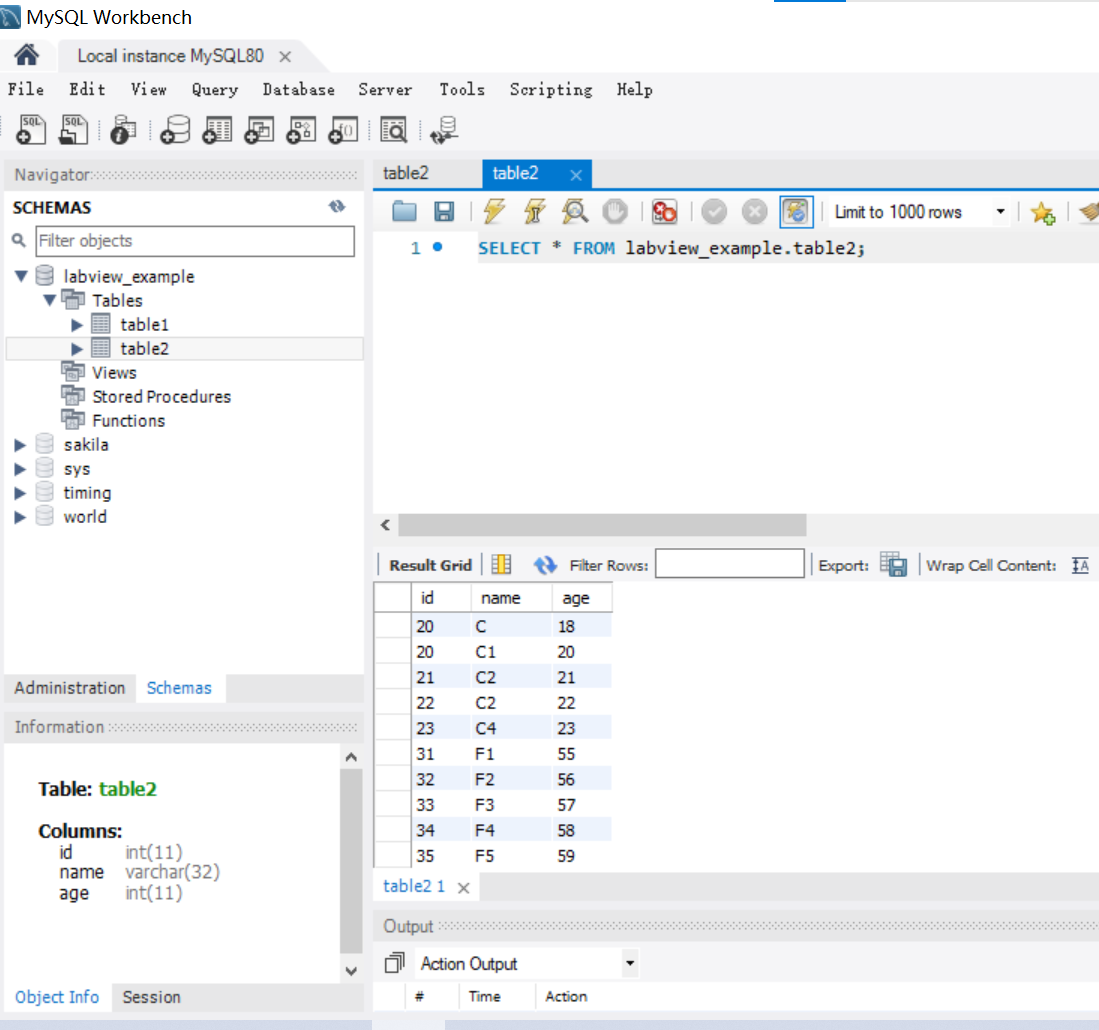Close Local instance MySQL80 connection tab
The image size is (1099, 1030).
(x=285, y=57)
